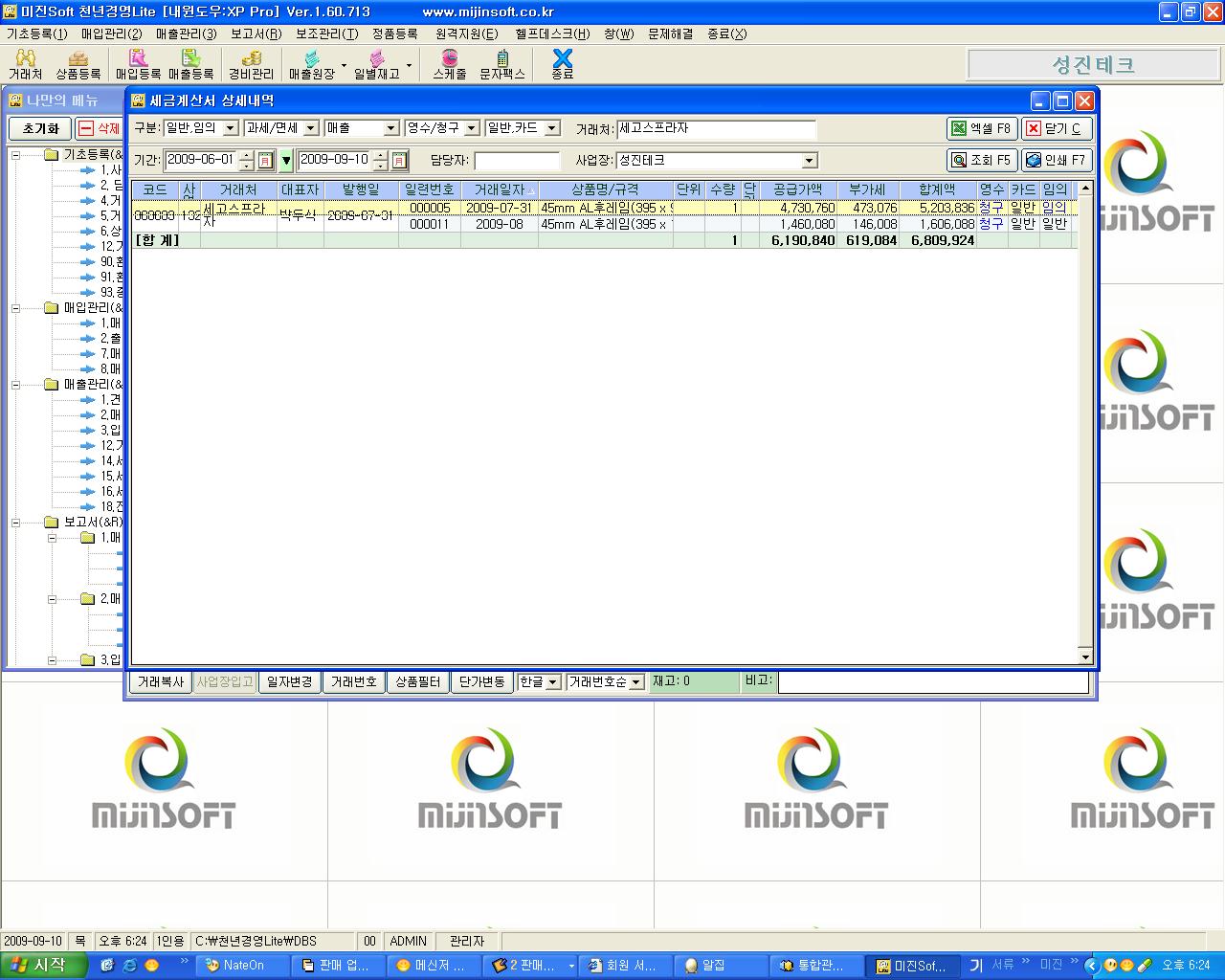The width and height of the screenshot is (1225, 980).
Task: Increment the start date spinner up arrow
Action: (247, 156)
